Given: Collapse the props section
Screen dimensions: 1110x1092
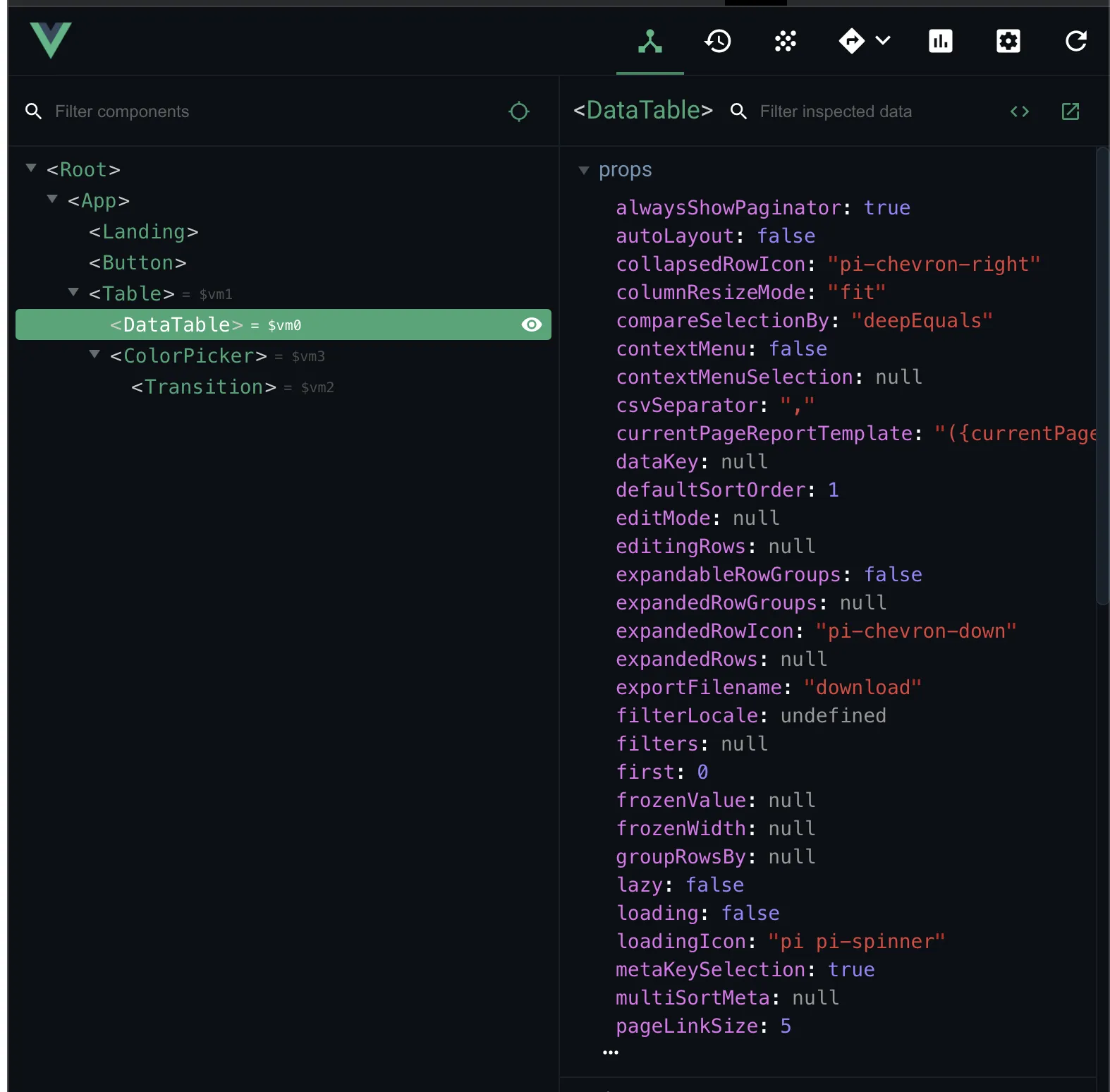Looking at the screenshot, I should pos(583,170).
